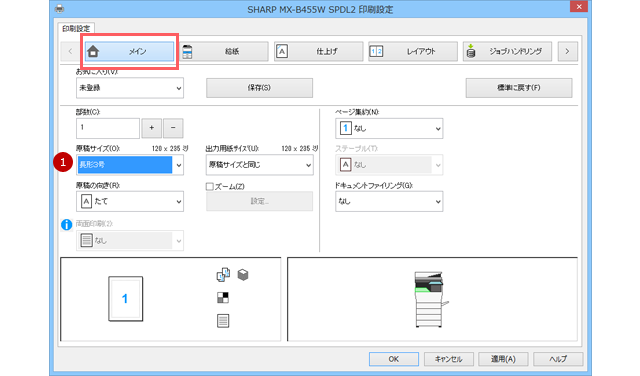Click the キャンセル button
Image resolution: width=640 pixels, height=376 pixels.
(449, 359)
